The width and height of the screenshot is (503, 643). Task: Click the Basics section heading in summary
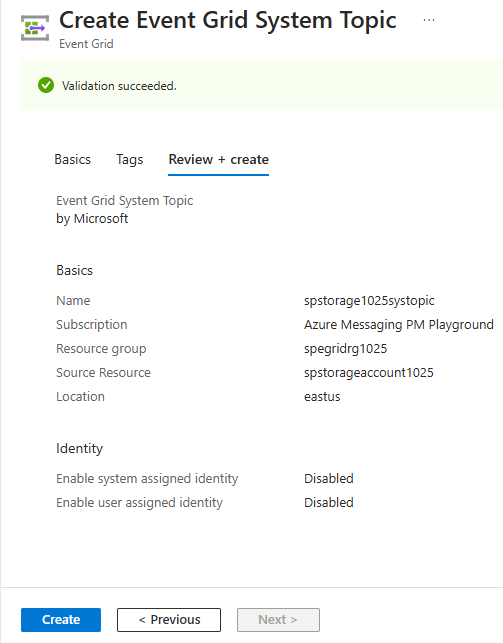(x=75, y=271)
